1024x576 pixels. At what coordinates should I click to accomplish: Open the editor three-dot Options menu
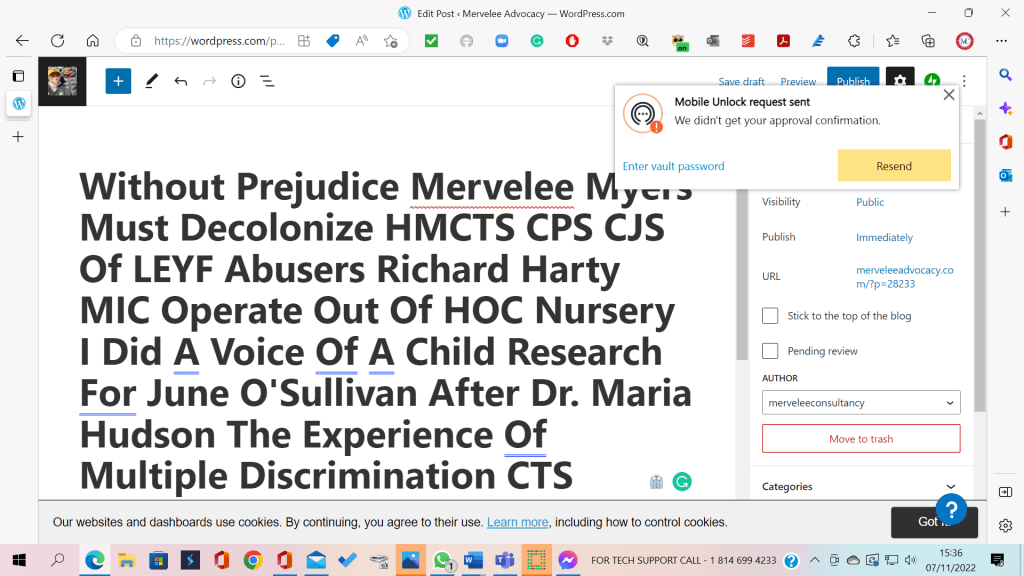pos(964,81)
